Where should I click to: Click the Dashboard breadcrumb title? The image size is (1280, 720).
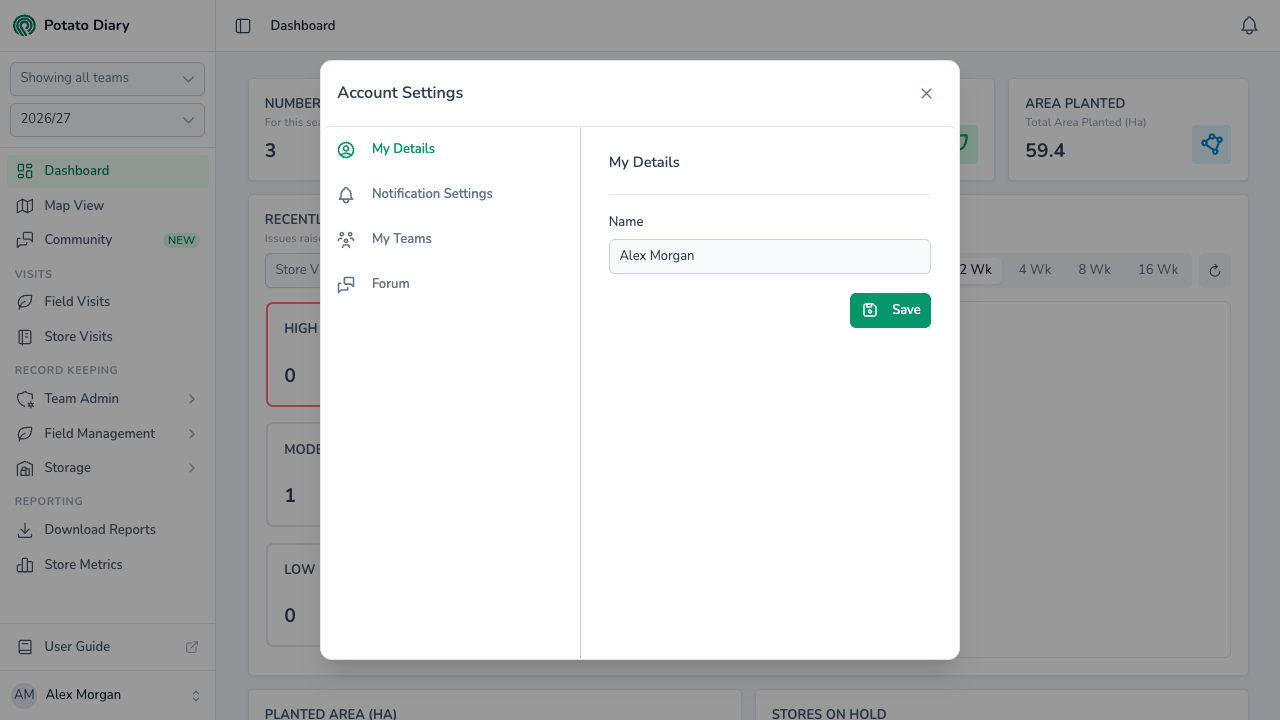303,26
